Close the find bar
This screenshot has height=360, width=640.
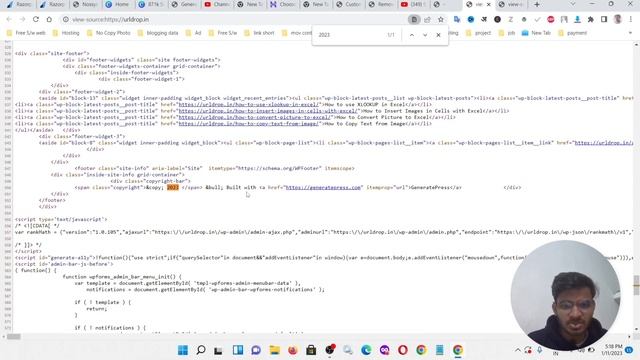point(438,35)
